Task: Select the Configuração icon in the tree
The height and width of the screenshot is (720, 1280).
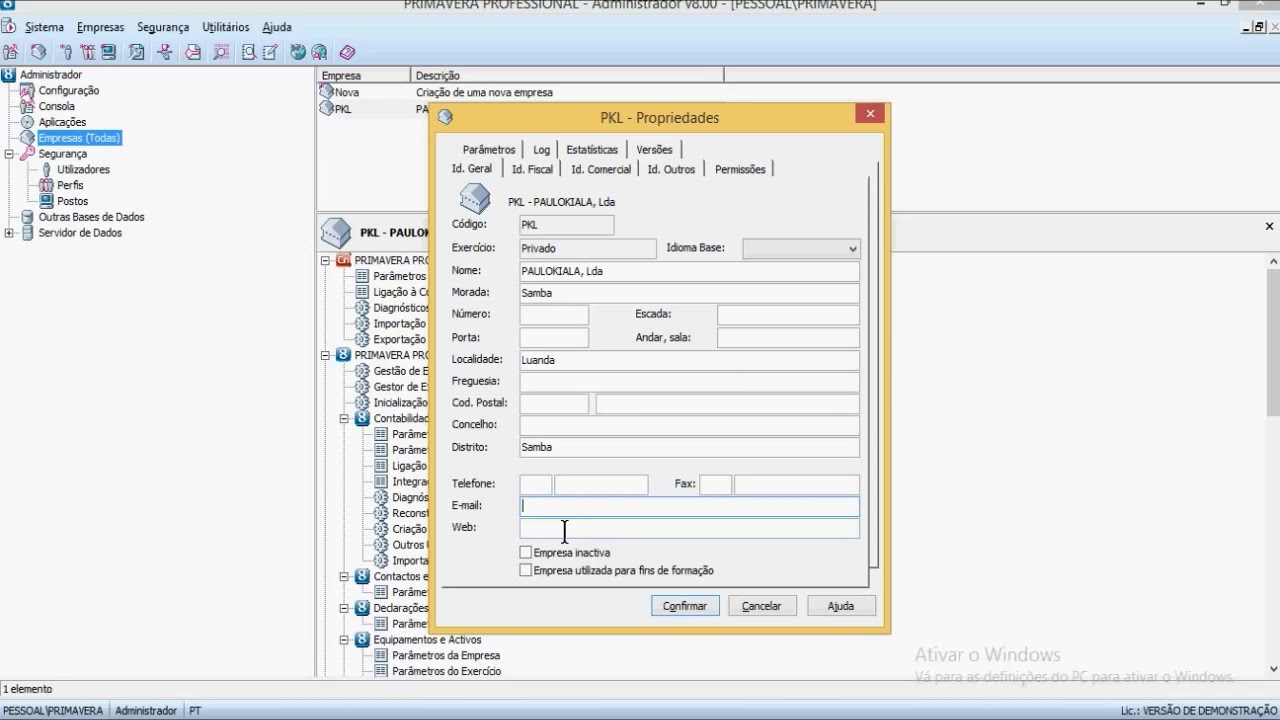Action: coord(27,90)
